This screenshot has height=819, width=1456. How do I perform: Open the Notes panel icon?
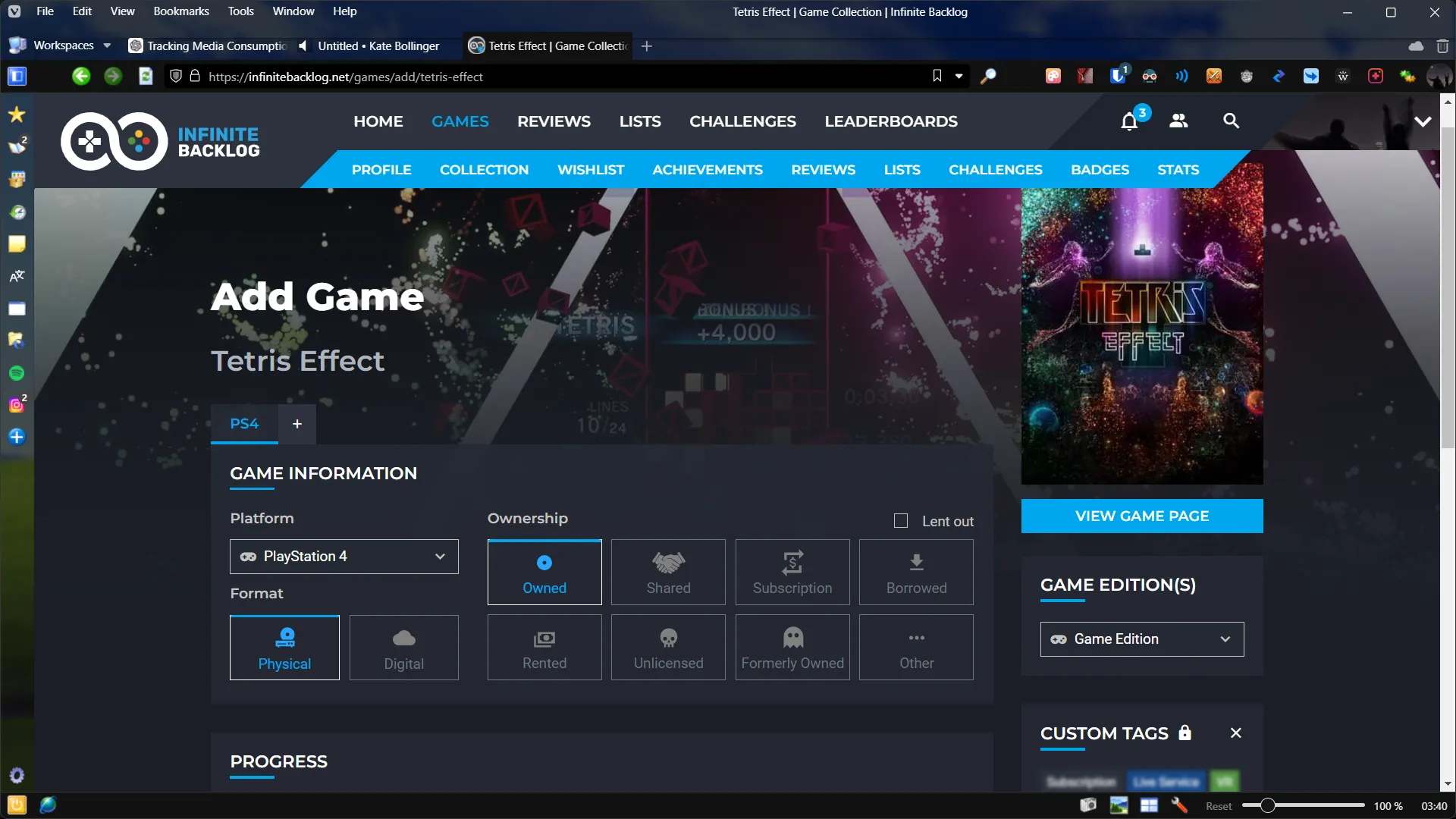(17, 243)
